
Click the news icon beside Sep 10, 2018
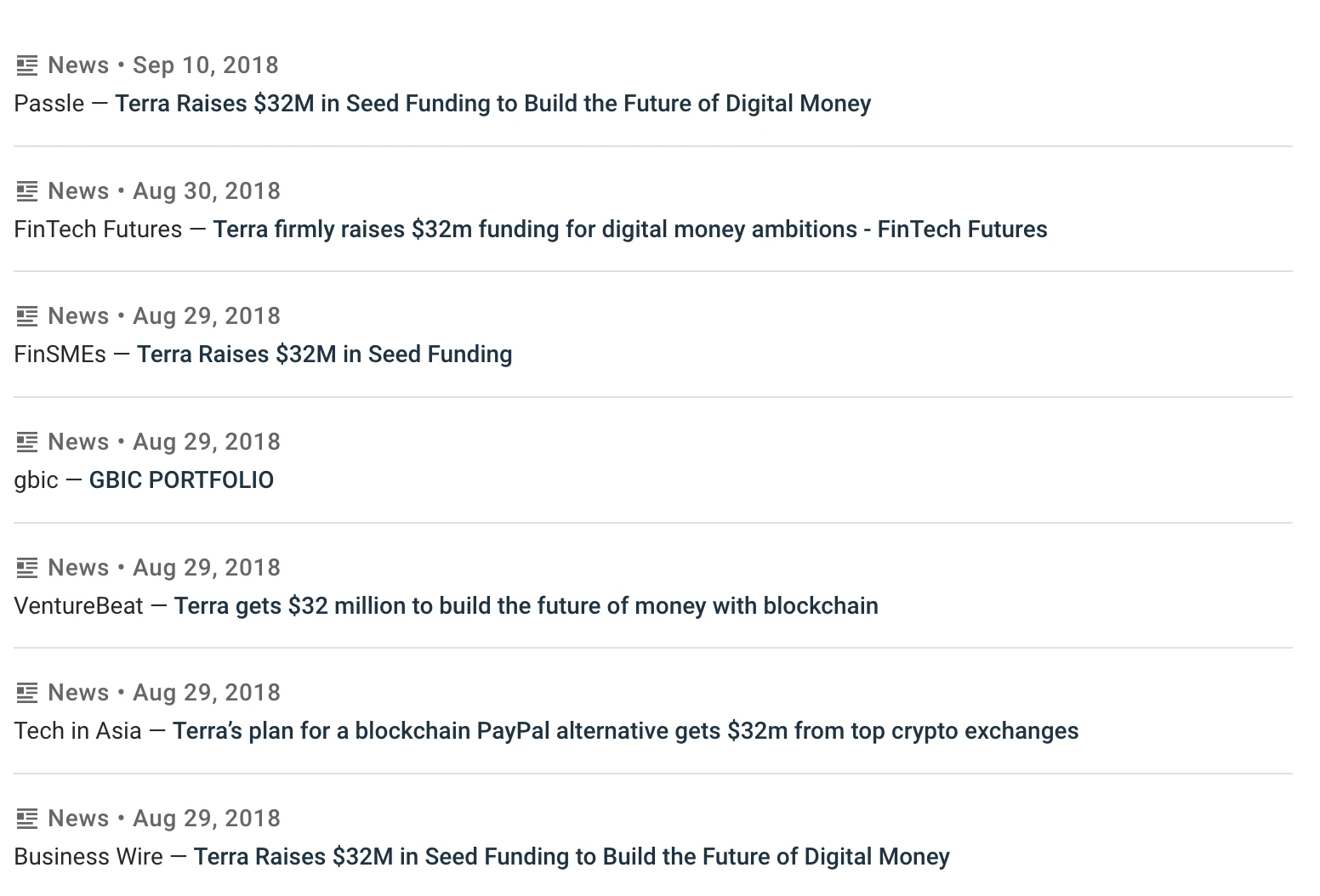tap(27, 65)
